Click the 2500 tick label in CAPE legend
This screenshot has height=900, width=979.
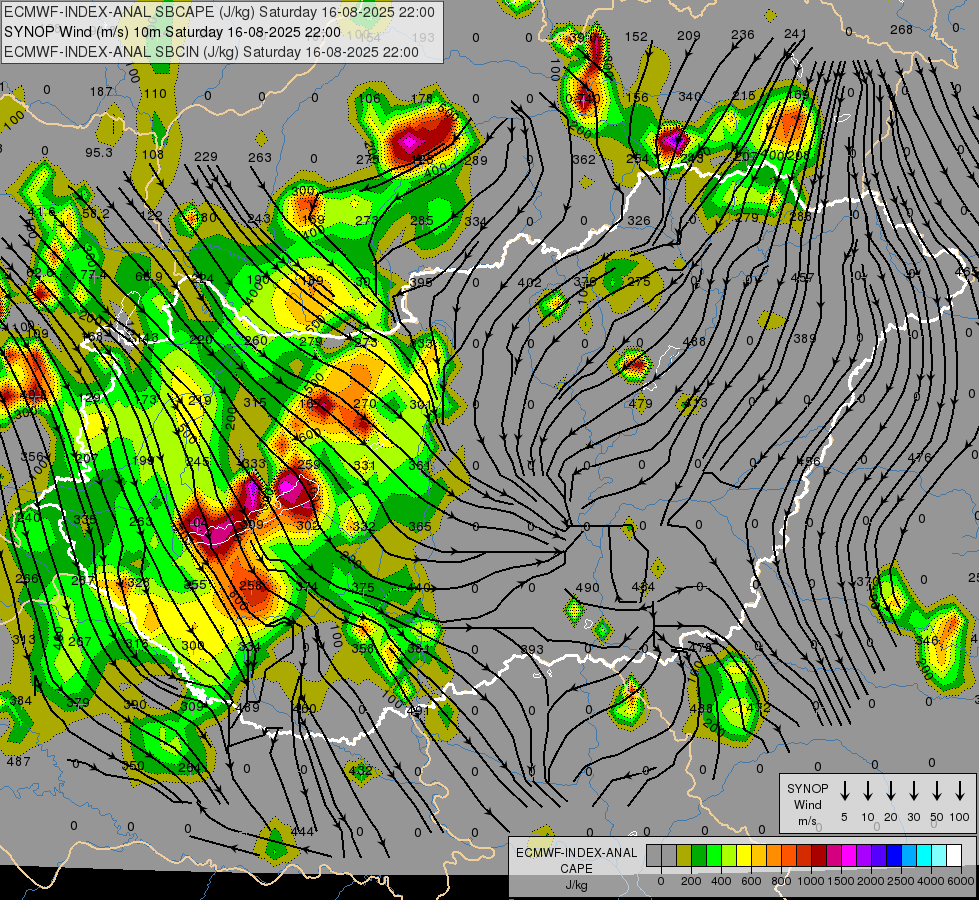(x=900, y=881)
